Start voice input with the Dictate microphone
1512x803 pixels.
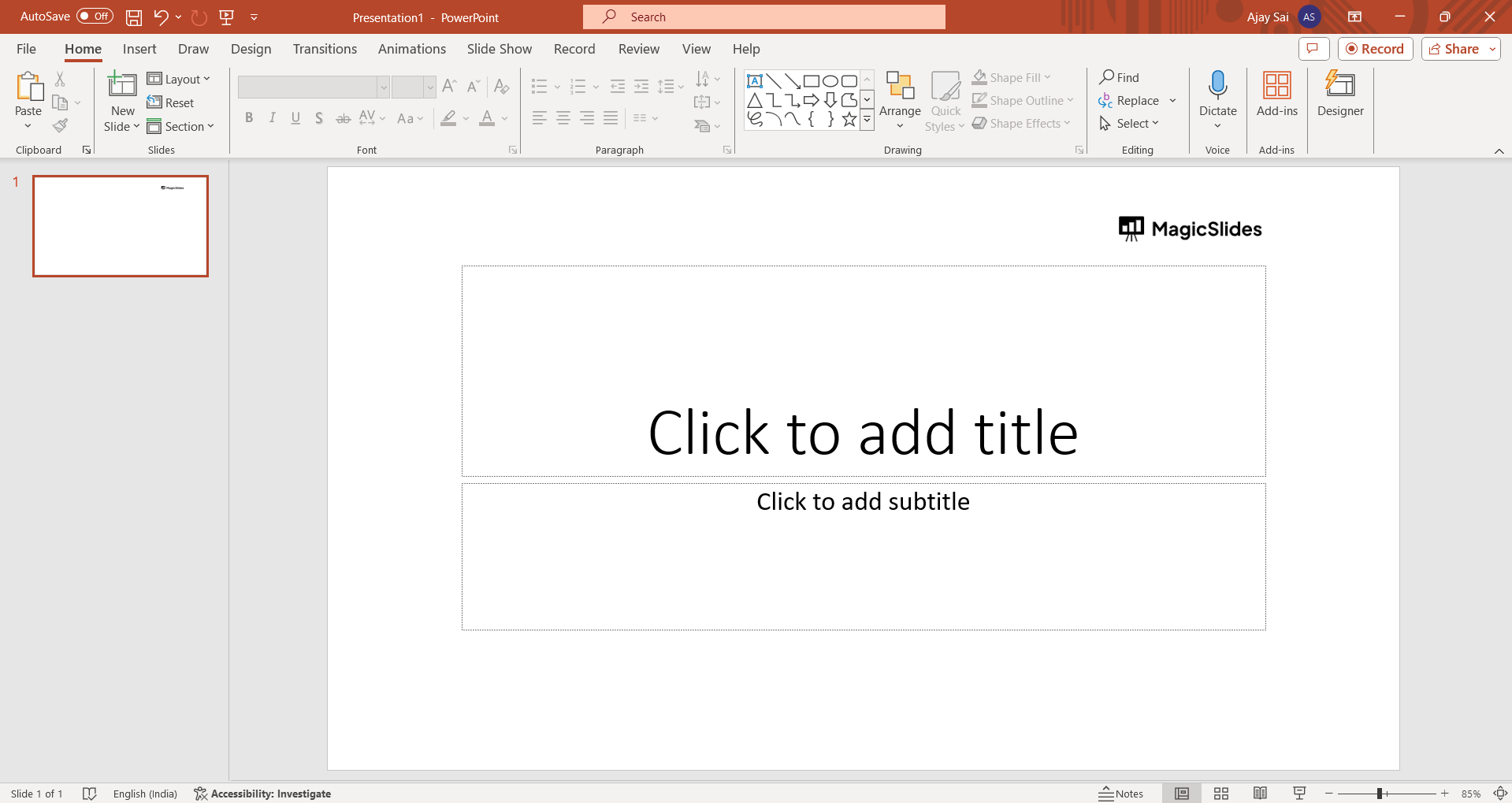click(1217, 85)
